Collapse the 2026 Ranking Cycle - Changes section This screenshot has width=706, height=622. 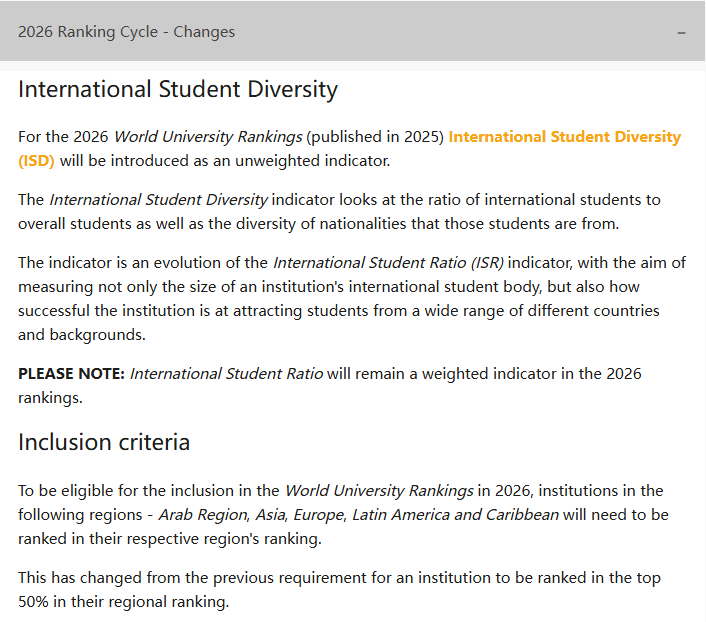click(352, 31)
